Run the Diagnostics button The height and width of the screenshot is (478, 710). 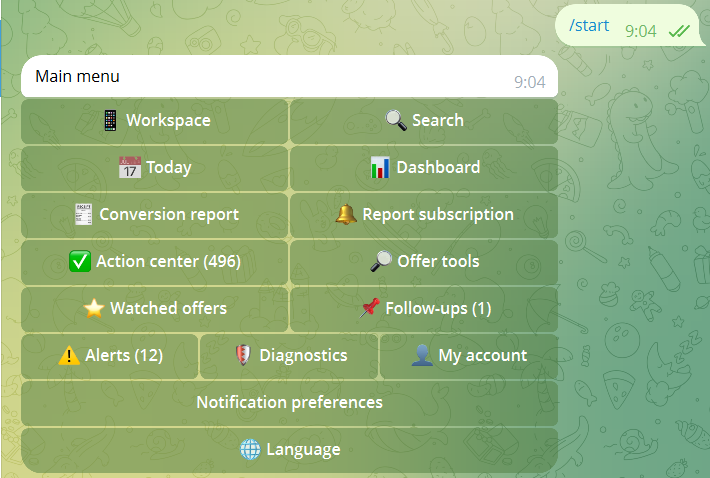[289, 356]
